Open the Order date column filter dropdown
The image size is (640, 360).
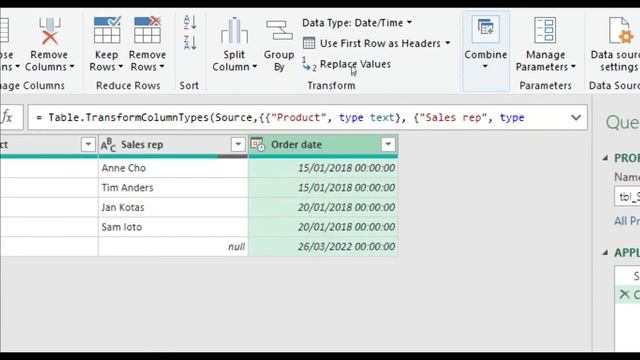click(388, 144)
